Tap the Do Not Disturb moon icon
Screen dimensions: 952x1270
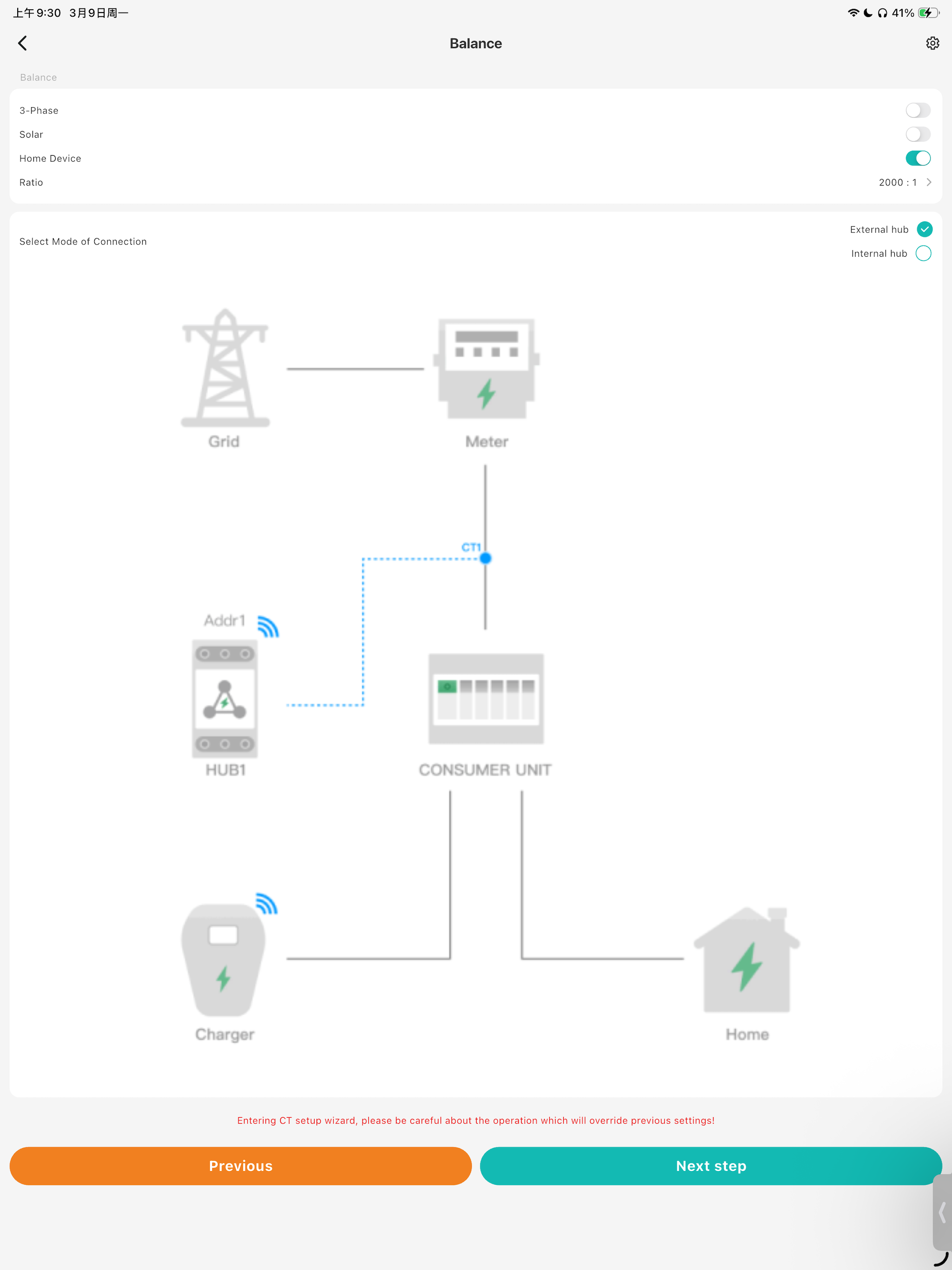pyautogui.click(x=867, y=13)
